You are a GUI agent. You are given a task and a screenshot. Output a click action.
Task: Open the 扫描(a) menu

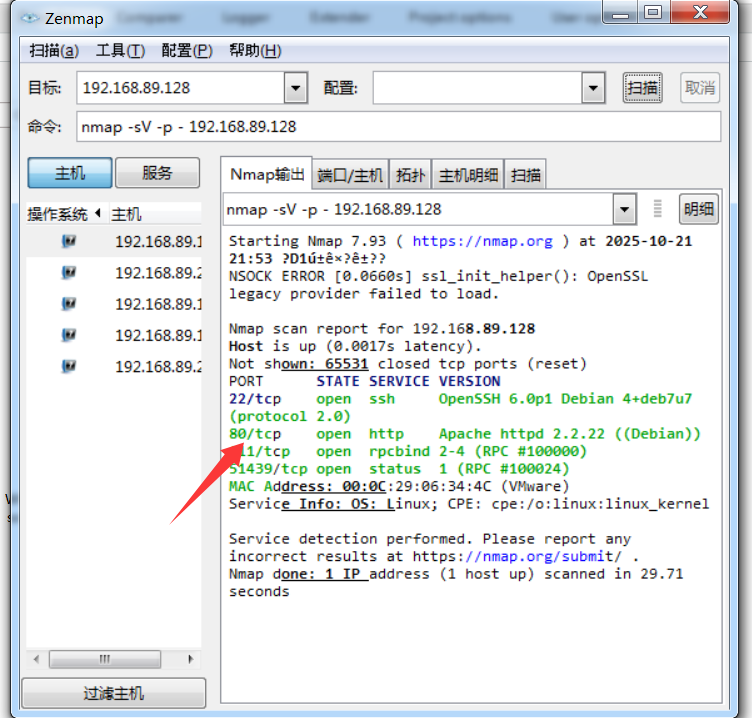pos(54,50)
